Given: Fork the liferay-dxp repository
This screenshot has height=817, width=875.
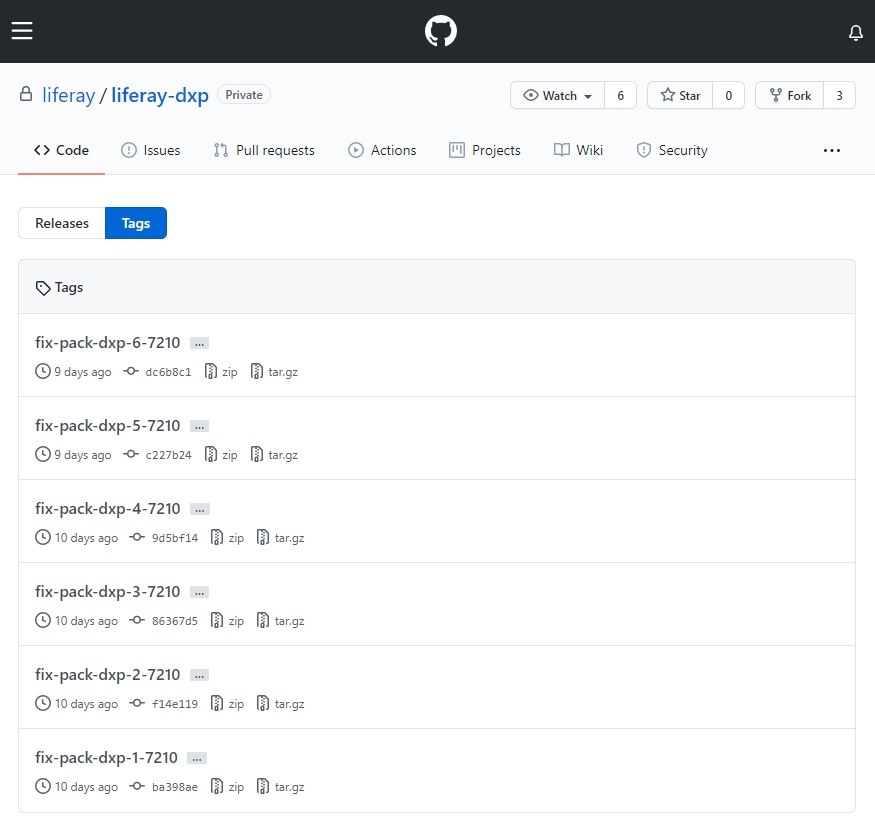Looking at the screenshot, I should click(789, 96).
